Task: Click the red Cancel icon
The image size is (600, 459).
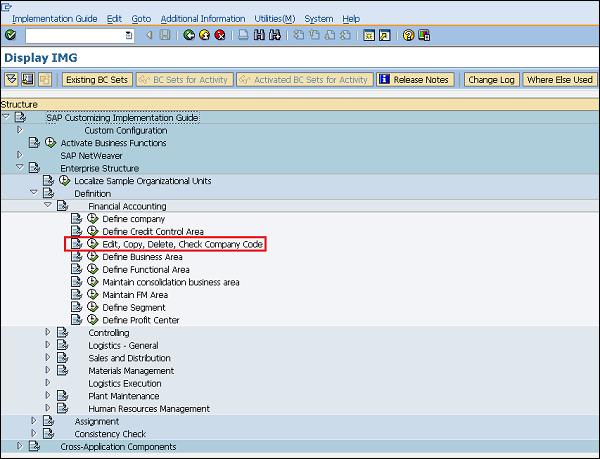Action: pyautogui.click(x=219, y=35)
